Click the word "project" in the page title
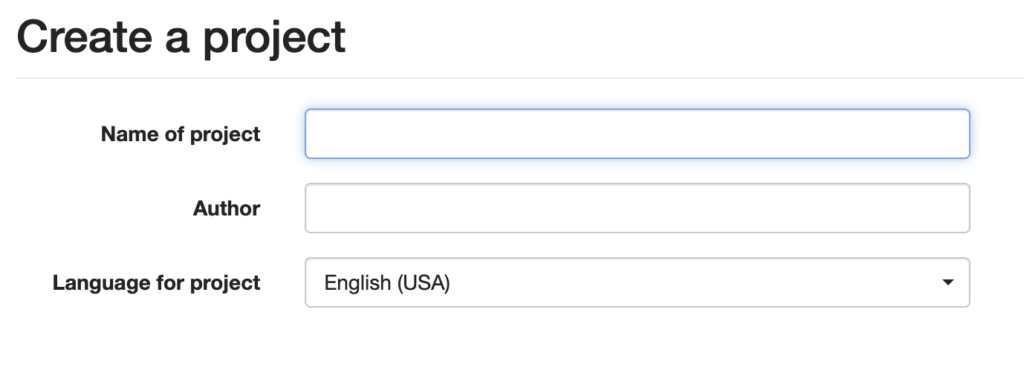 click(x=274, y=39)
